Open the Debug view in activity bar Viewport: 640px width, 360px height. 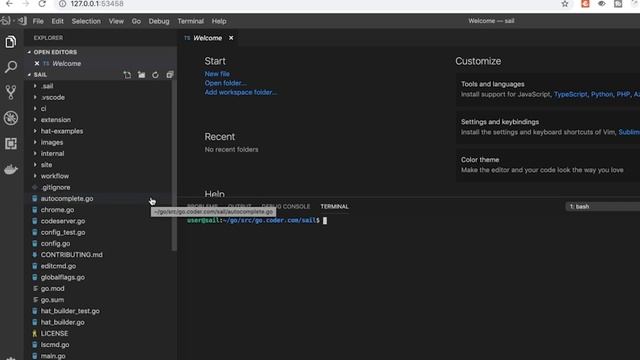11,118
